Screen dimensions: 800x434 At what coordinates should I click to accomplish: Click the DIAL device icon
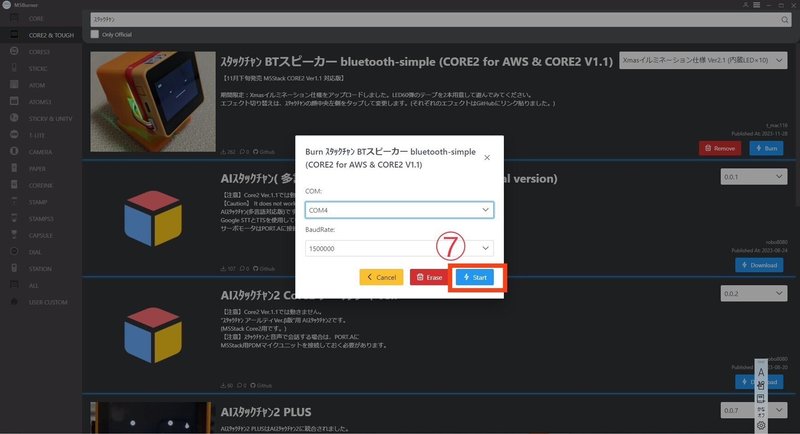[14, 251]
